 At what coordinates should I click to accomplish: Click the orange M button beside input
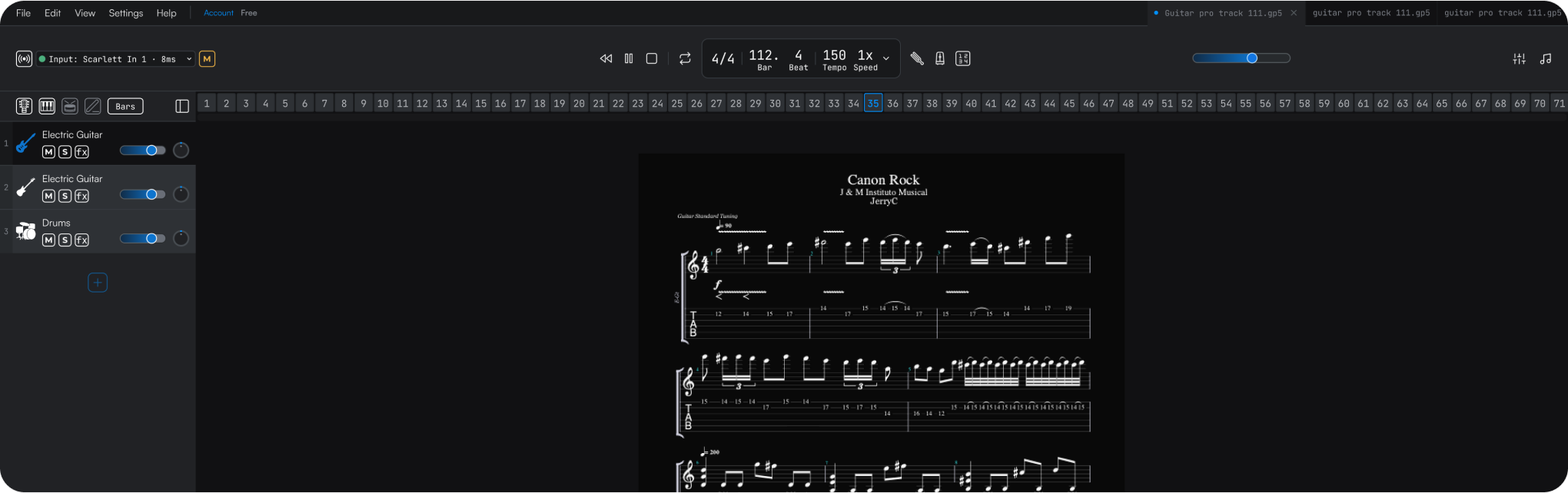tap(207, 59)
